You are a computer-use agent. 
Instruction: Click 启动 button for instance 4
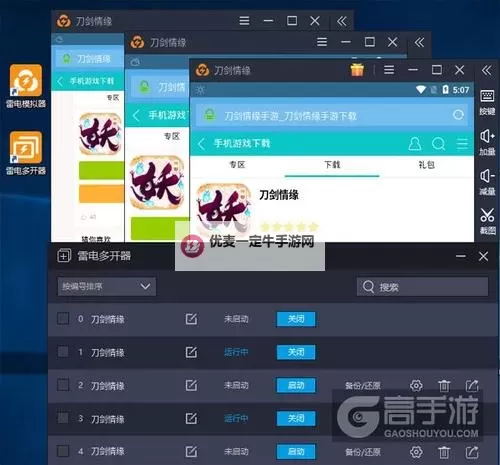pyautogui.click(x=296, y=452)
